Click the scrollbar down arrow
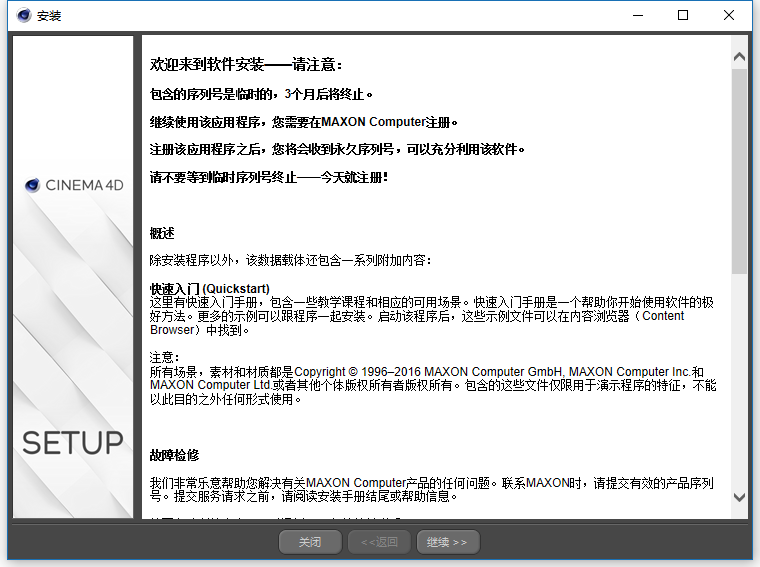The image size is (760, 567). tap(739, 498)
